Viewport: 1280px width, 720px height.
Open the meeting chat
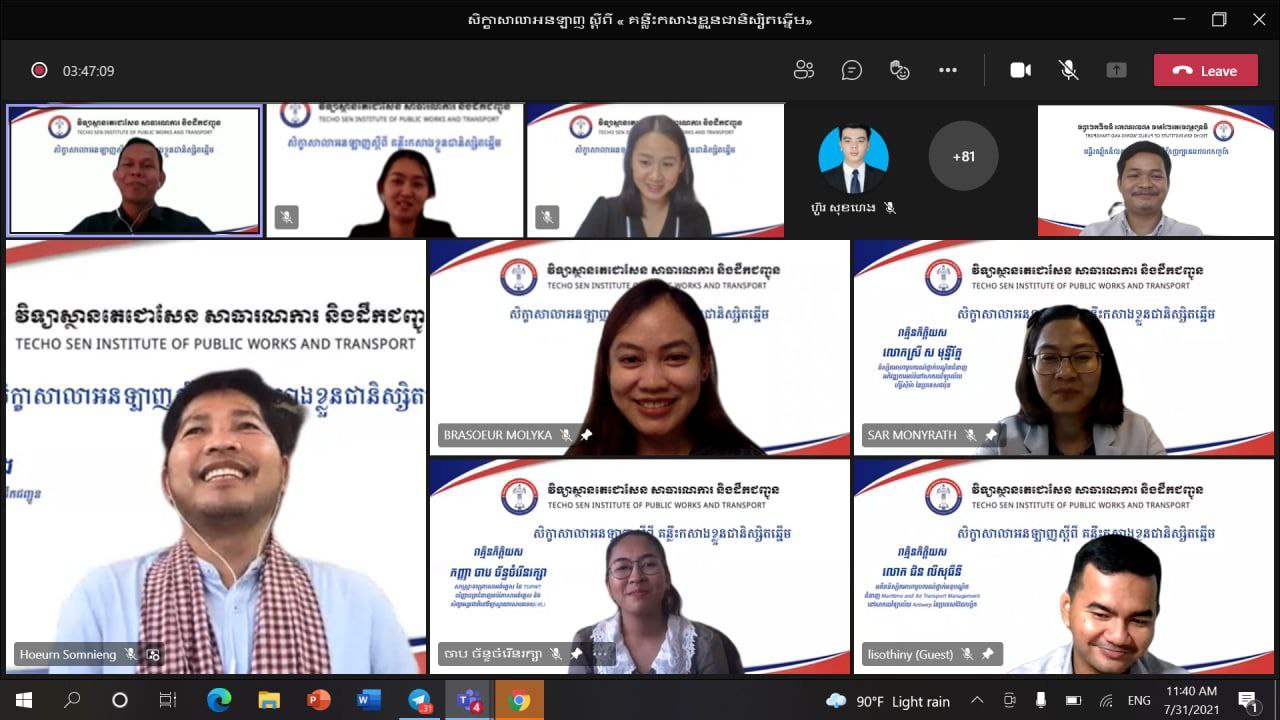pos(852,70)
